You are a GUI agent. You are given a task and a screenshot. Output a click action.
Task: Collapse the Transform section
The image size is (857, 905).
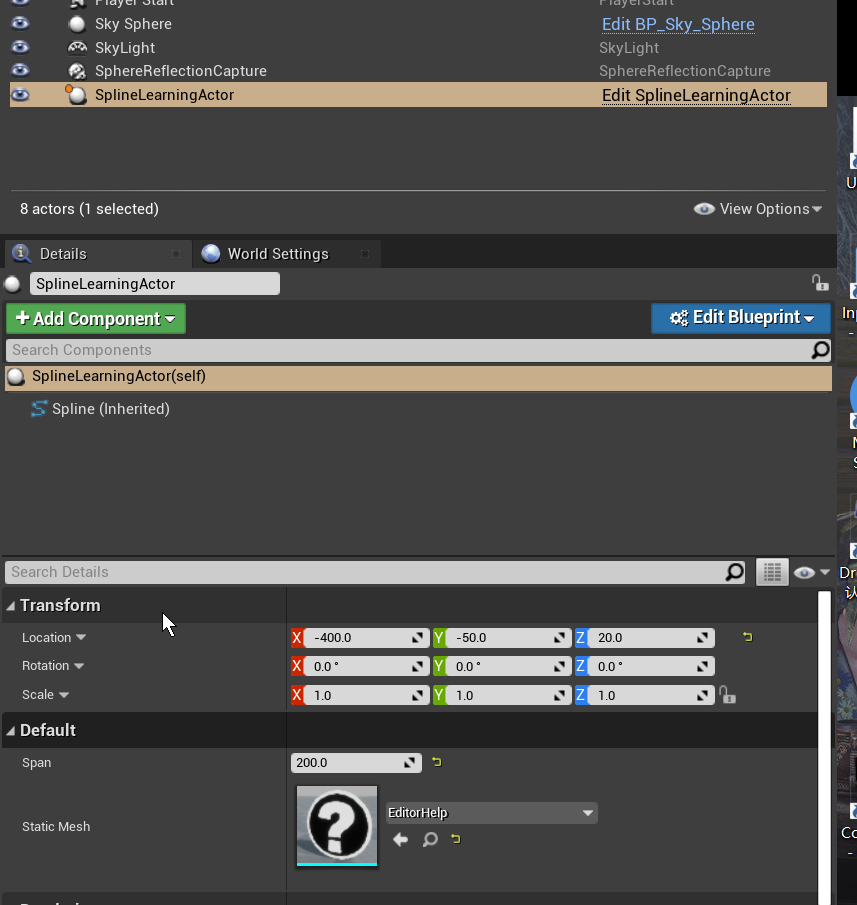(x=10, y=605)
